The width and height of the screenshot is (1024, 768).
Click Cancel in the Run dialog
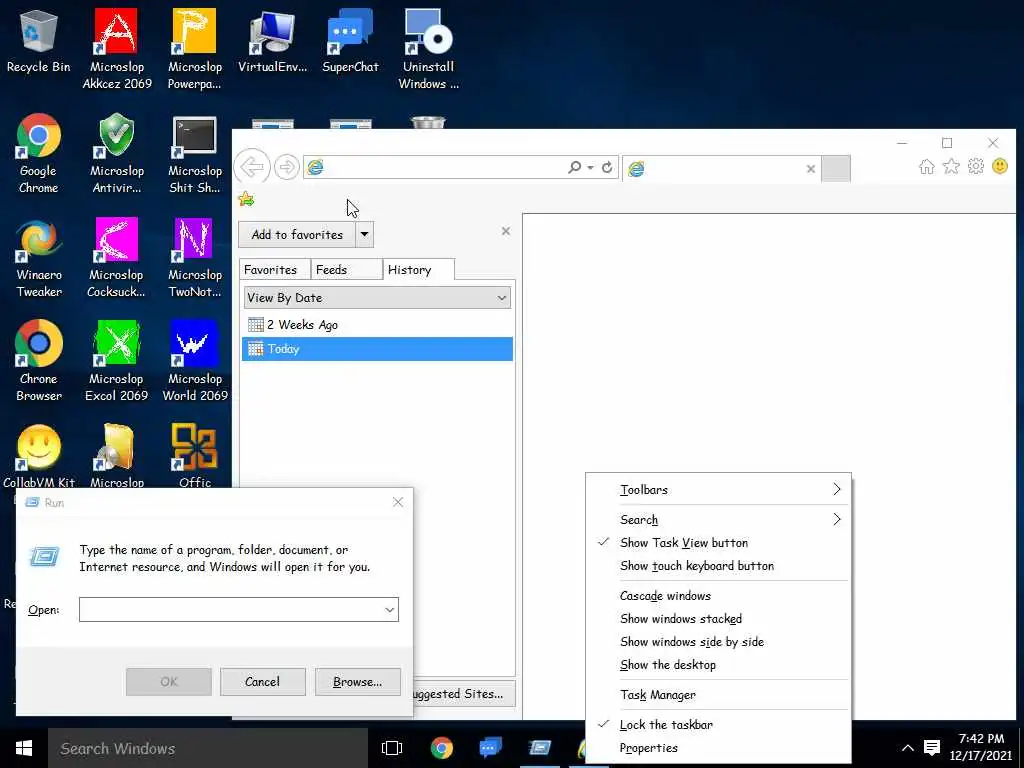pos(263,682)
